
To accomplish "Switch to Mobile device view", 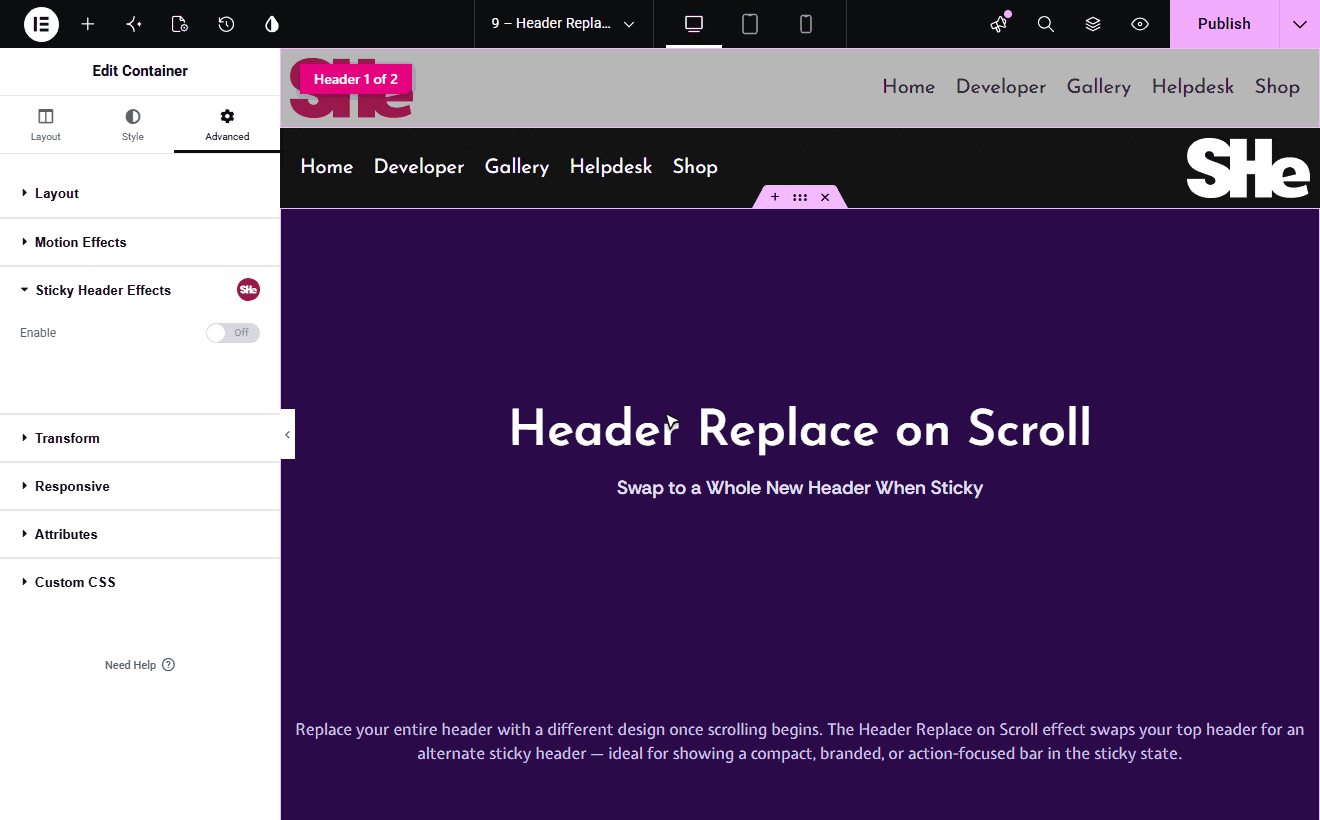I will click(806, 24).
